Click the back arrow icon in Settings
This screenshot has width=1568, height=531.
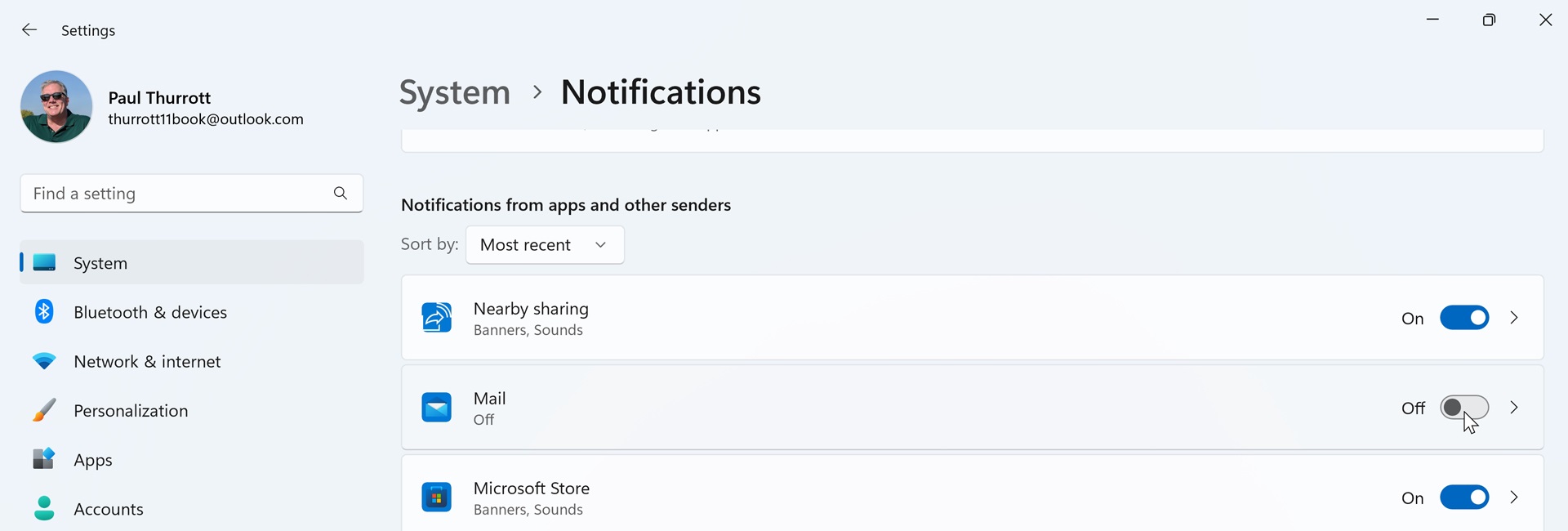[x=29, y=30]
